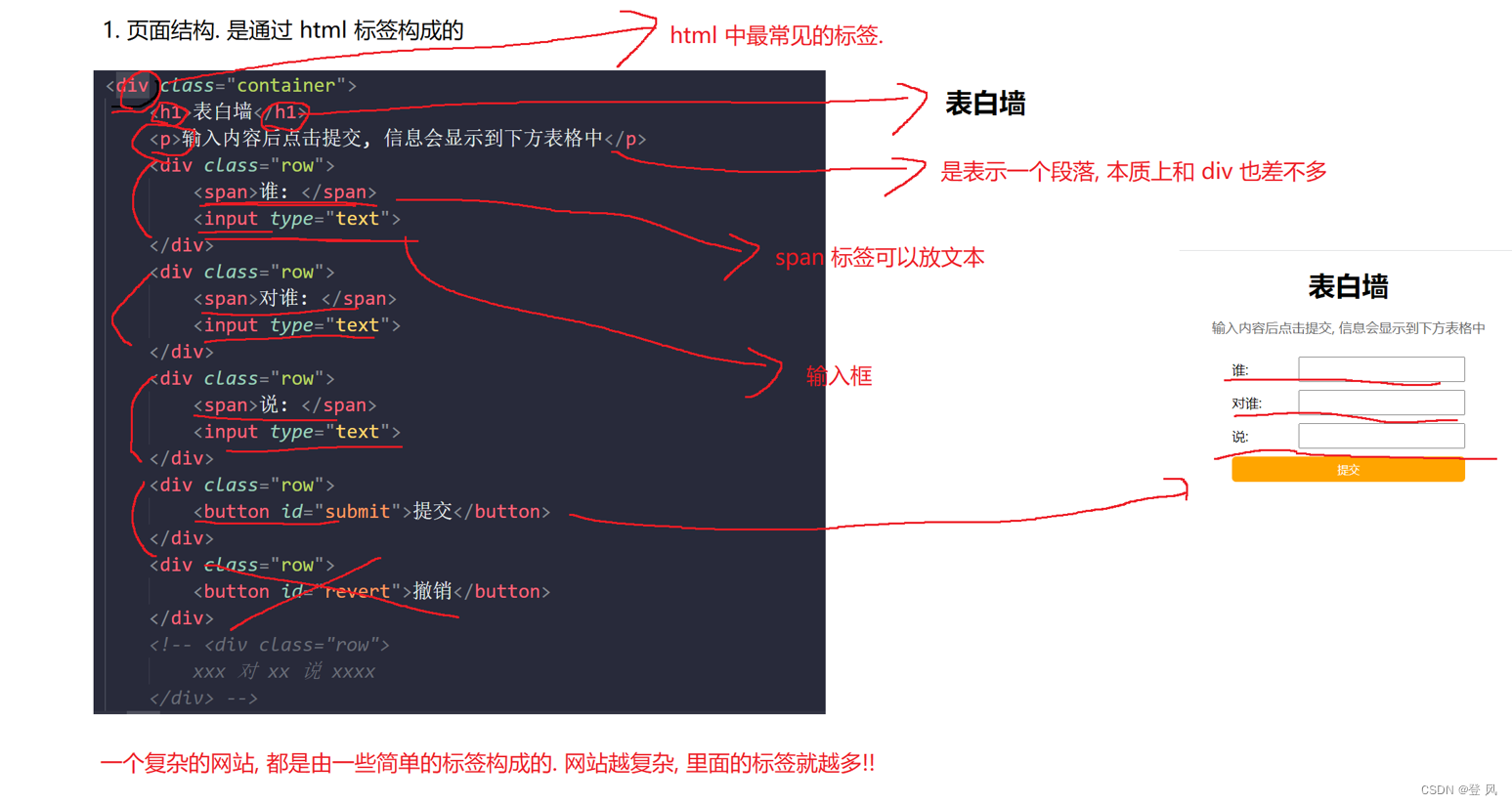Click the p 输入内容后点击提交 code line

pyautogui.click(x=398, y=139)
